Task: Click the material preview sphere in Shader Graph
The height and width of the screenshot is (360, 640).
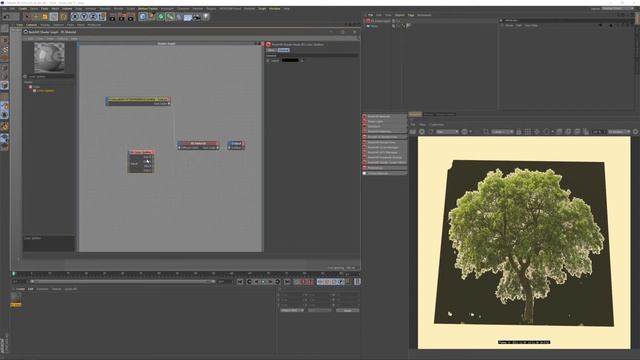Action: 49,57
